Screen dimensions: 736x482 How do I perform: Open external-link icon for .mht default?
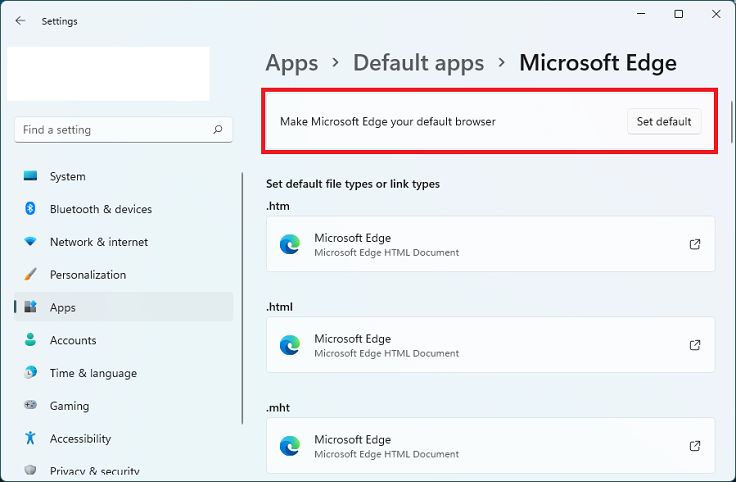pyautogui.click(x=695, y=446)
